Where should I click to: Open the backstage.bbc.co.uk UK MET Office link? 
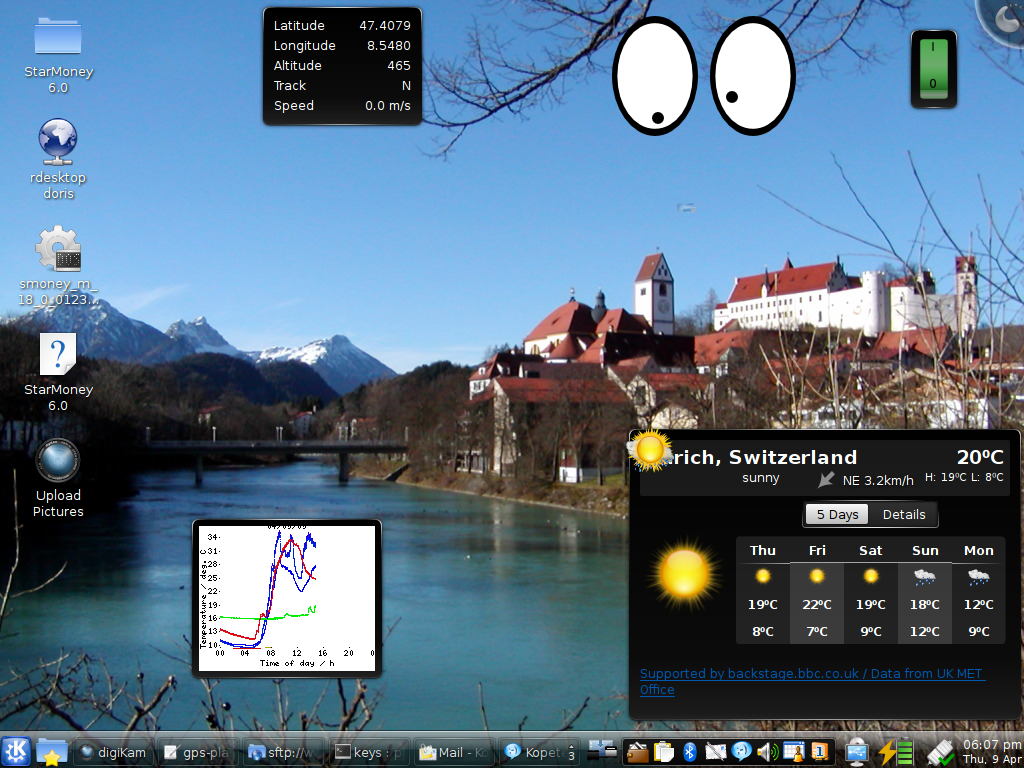tap(812, 681)
